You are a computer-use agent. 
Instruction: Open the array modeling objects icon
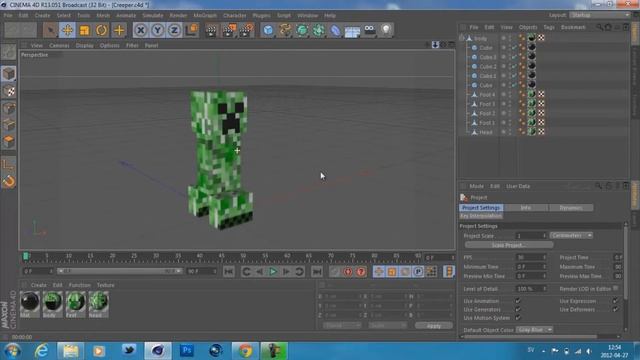pos(319,30)
